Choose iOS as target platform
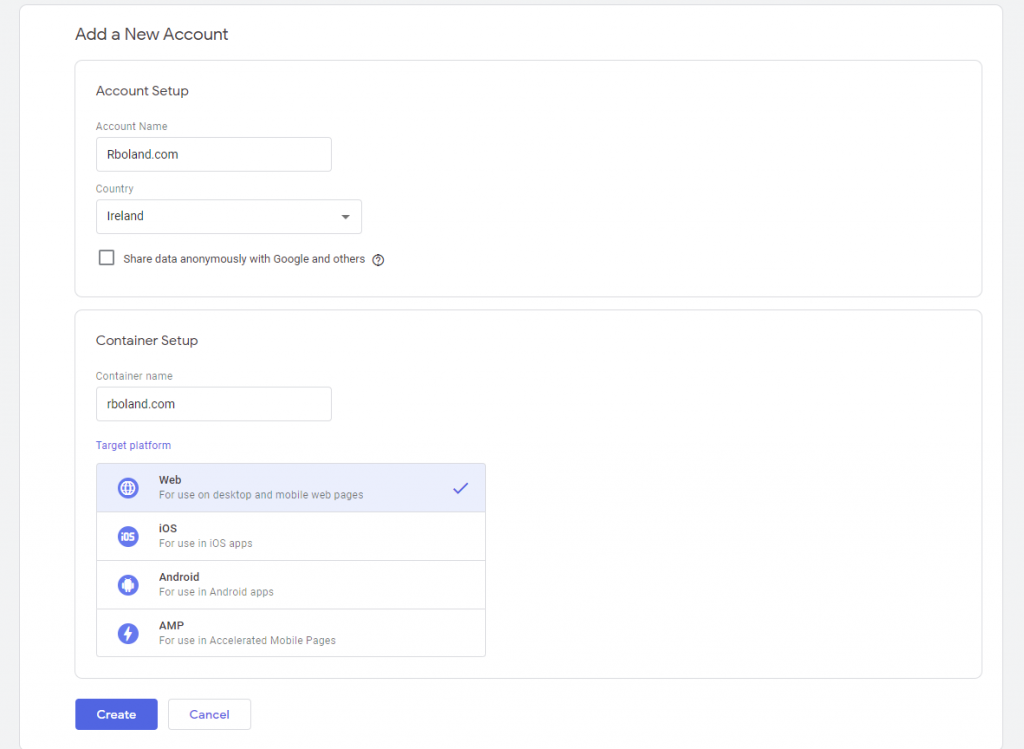1024x749 pixels. (290, 537)
